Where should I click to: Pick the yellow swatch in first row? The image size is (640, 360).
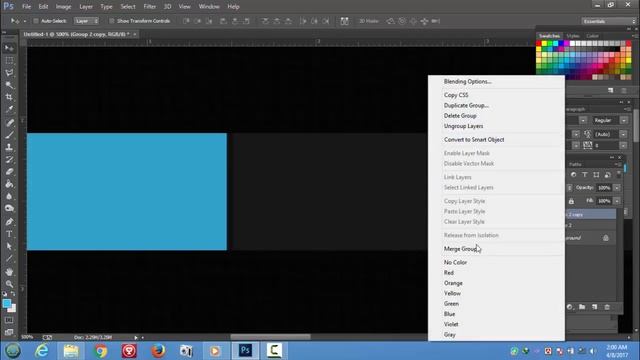tap(544, 43)
